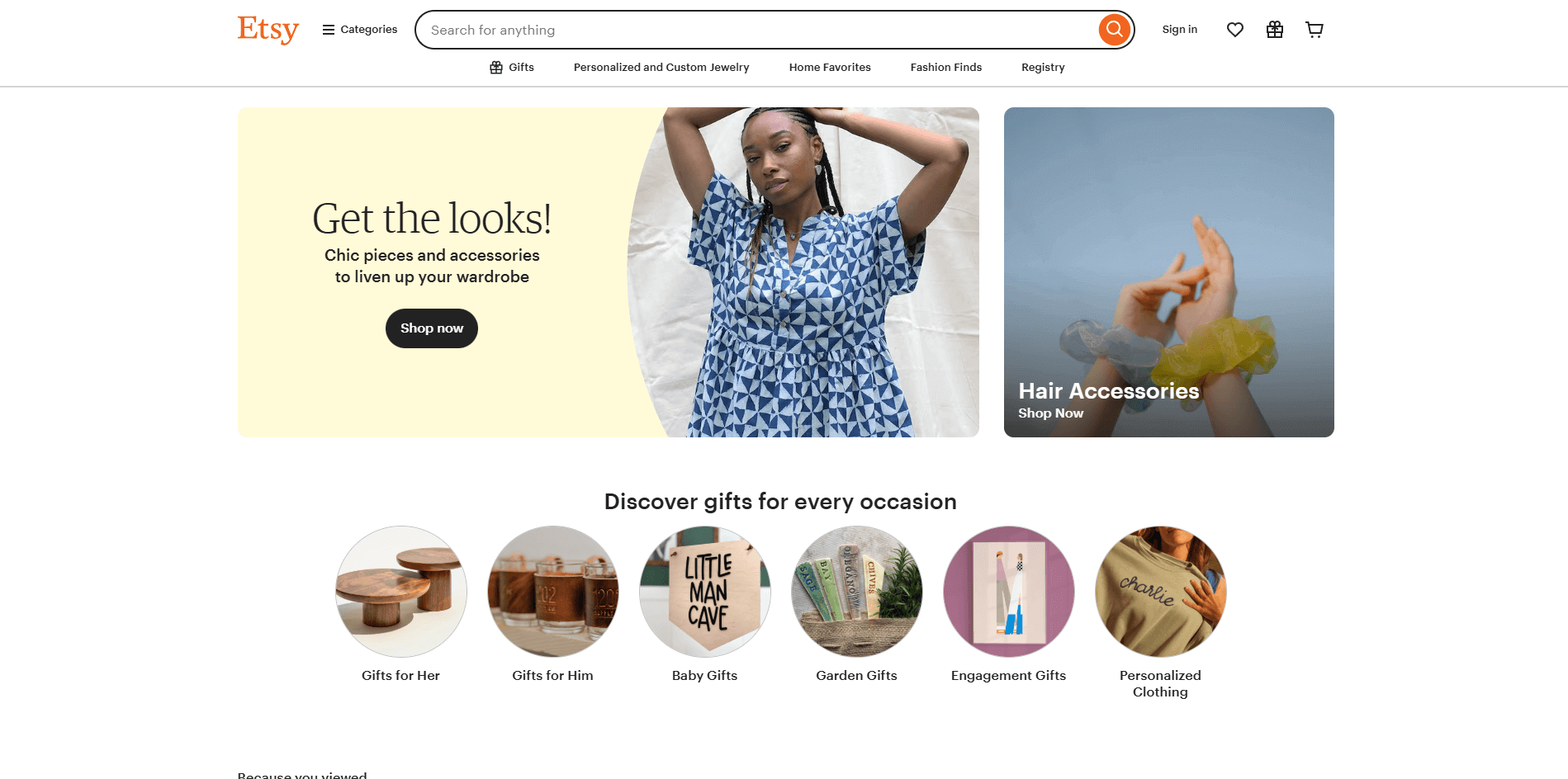Click the orange search magnifier button
The image size is (1568, 779).
[x=1114, y=30]
